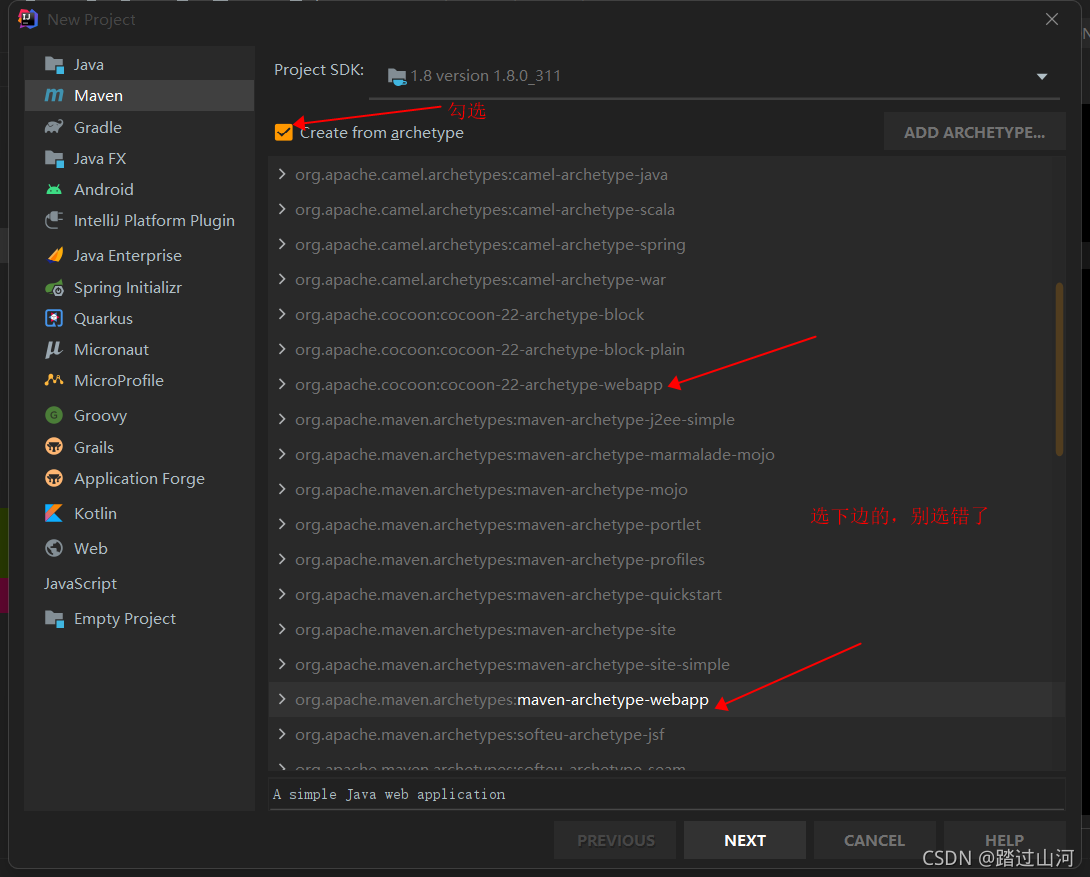Viewport: 1090px width, 877px height.
Task: Select cocoon-22-archetype-block-plain row
Action: tap(667, 350)
